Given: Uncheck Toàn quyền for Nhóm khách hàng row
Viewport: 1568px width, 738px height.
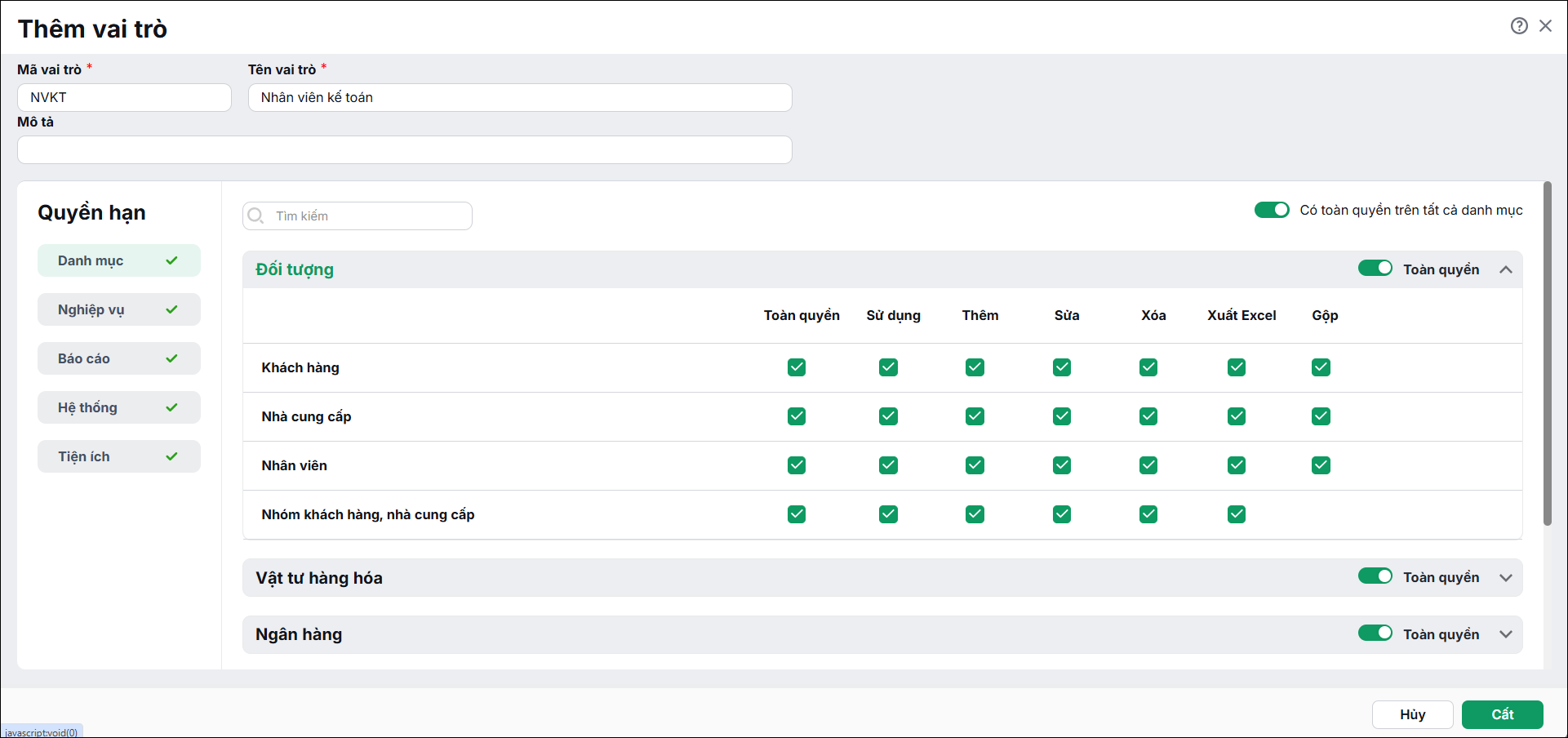Looking at the screenshot, I should pyautogui.click(x=797, y=514).
